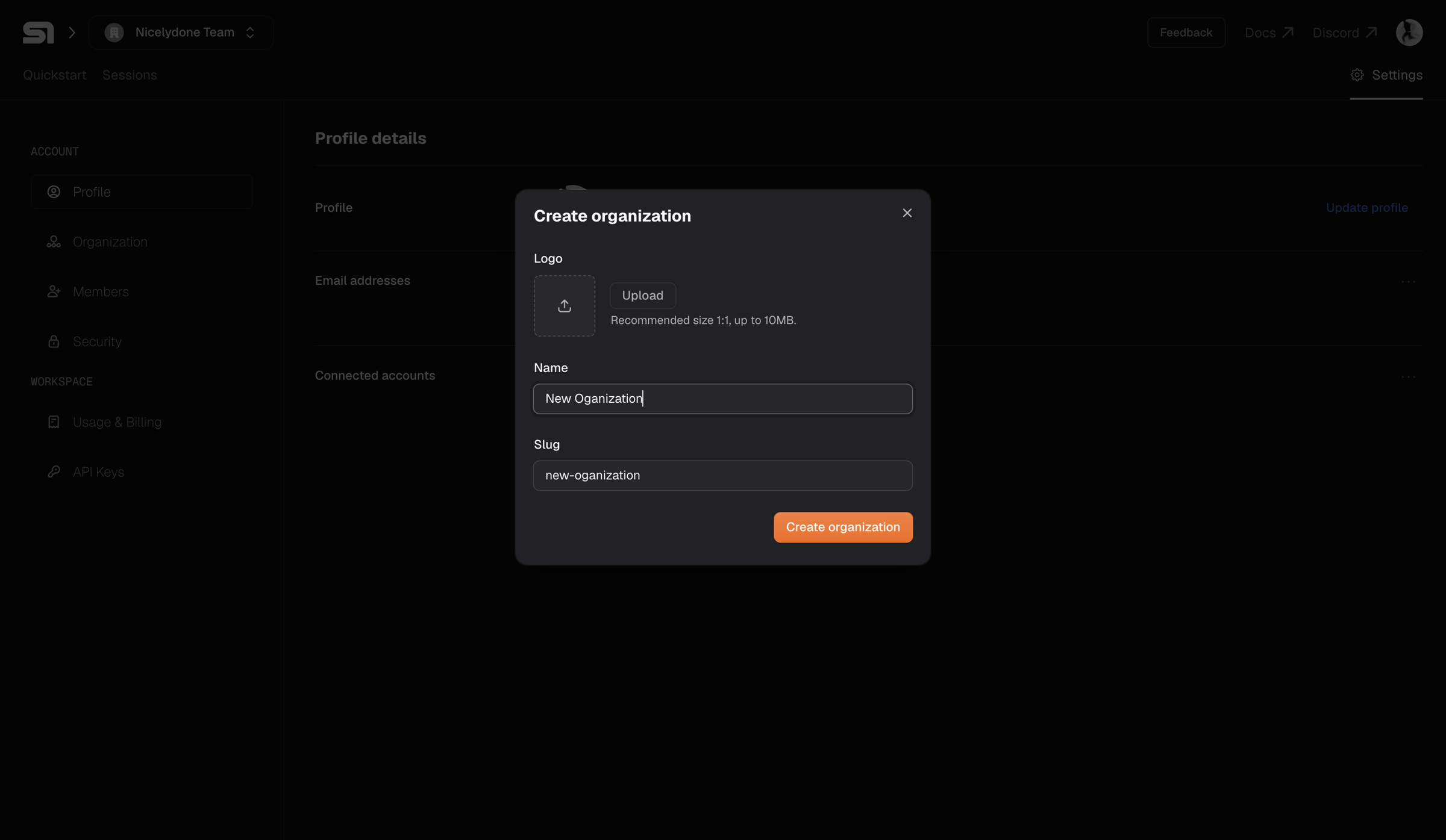
Task: Select Organization in the sidebar
Action: click(x=142, y=242)
